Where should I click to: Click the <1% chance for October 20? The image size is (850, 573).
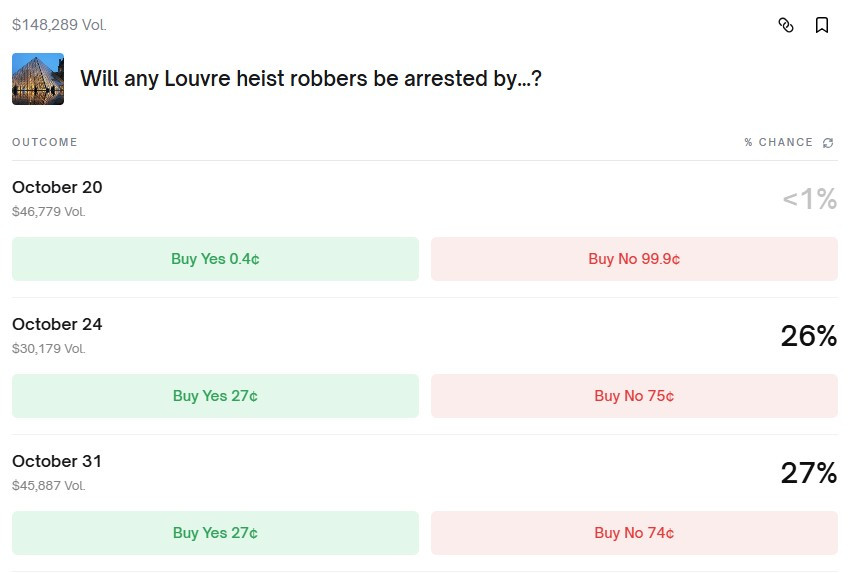809,199
